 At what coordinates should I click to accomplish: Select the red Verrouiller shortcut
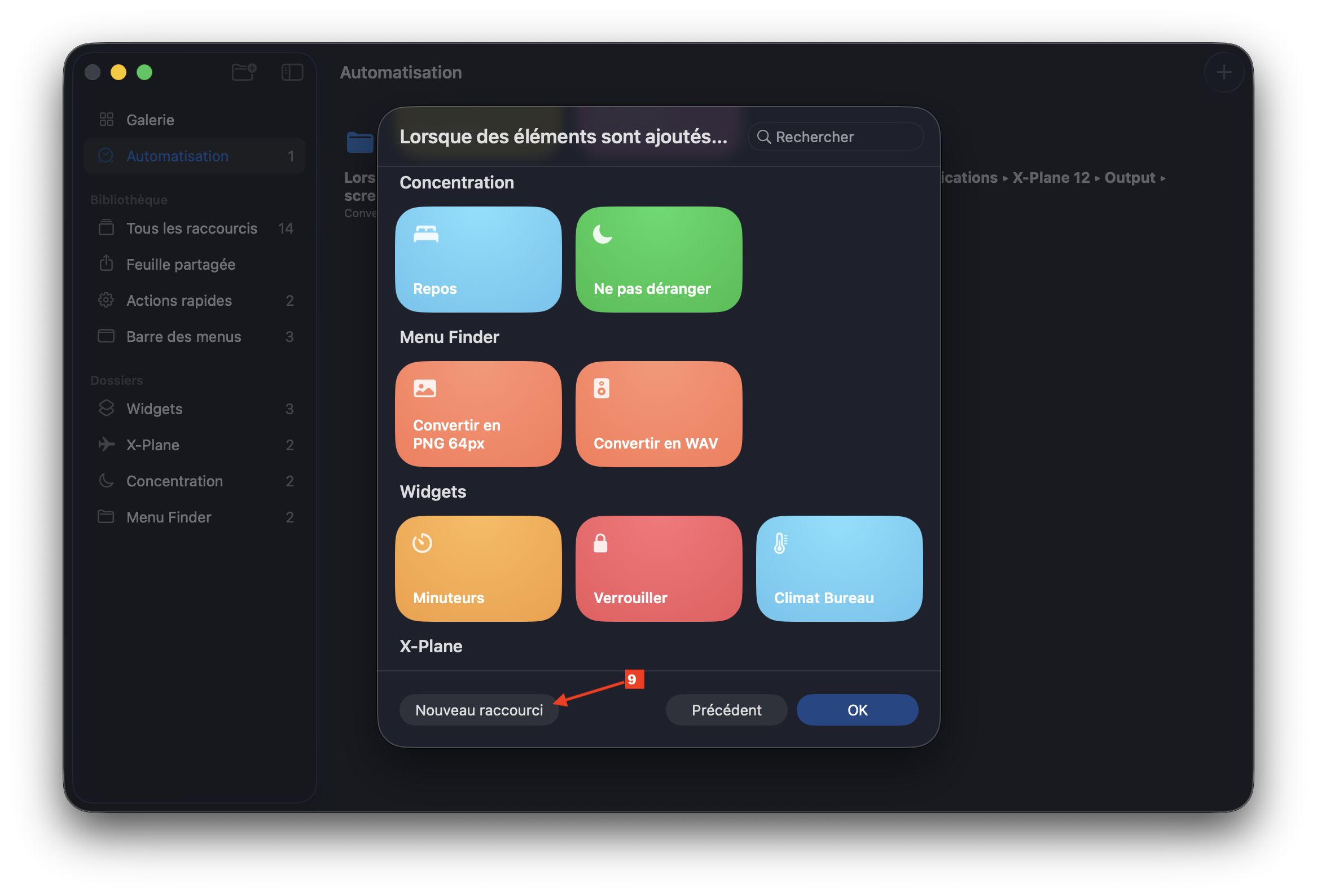658,568
